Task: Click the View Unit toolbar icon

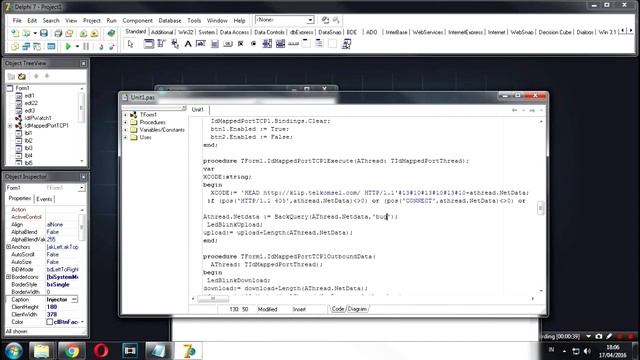Action: pos(15,47)
